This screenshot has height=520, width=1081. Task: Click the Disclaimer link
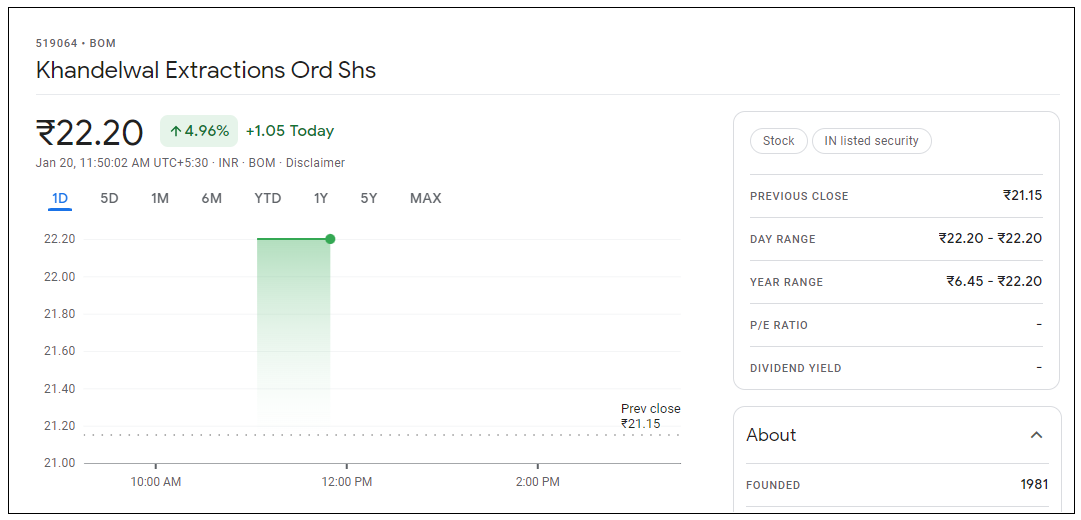(315, 163)
